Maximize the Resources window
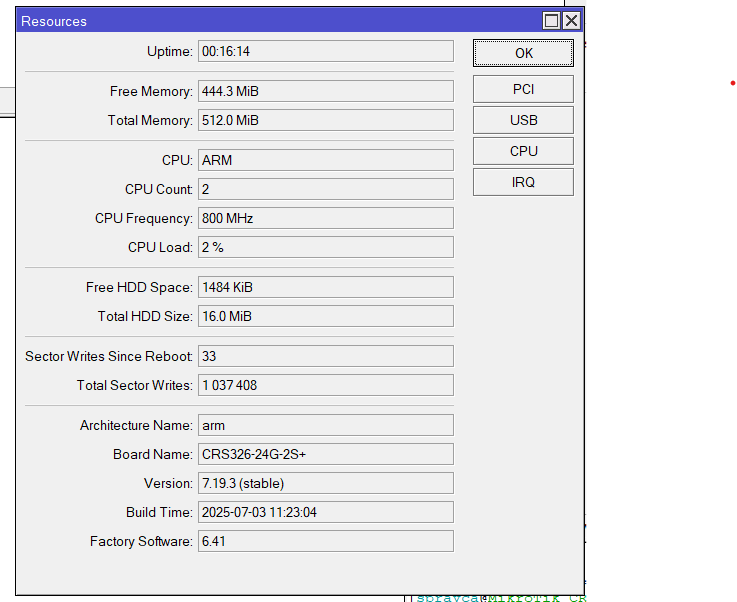This screenshot has height=602, width=737. point(551,21)
